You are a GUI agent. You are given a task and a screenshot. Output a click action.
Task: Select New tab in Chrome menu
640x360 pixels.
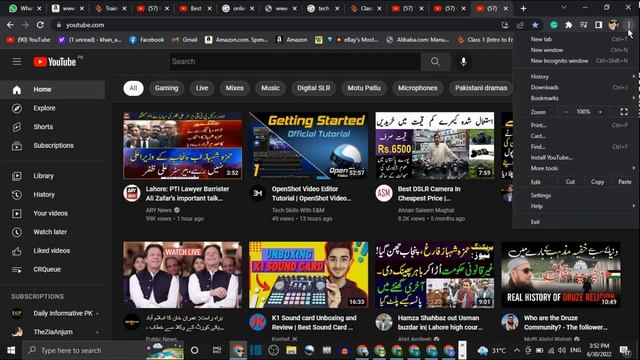pos(576,39)
